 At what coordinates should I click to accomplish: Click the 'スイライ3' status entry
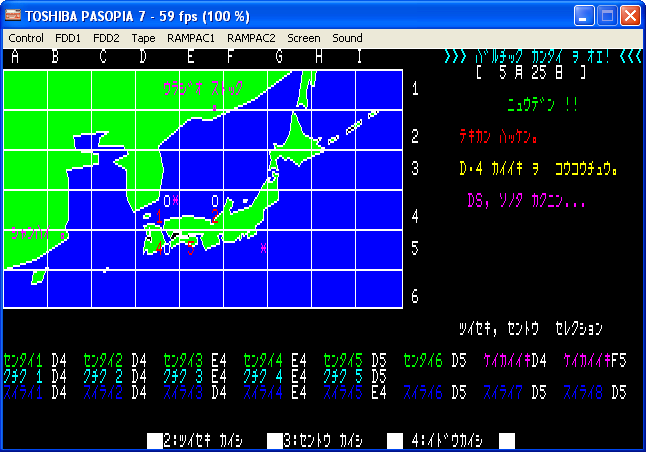[195, 393]
